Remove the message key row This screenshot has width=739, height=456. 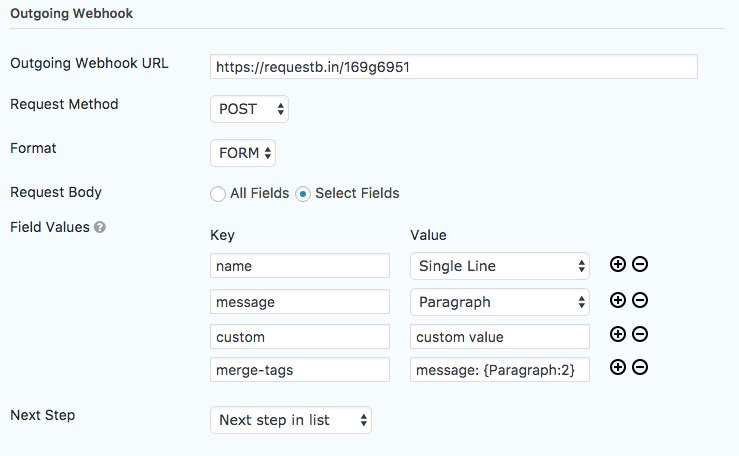coord(640,300)
